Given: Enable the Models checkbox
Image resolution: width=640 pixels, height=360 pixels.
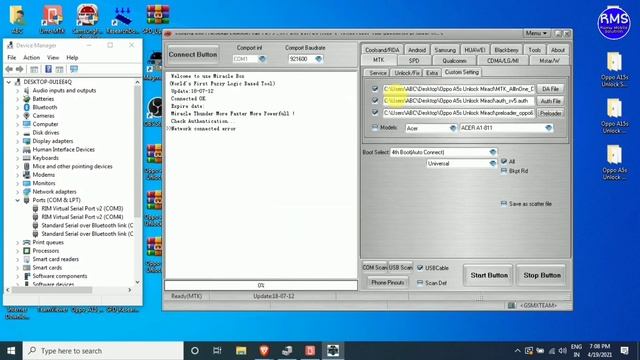Looking at the screenshot, I should tap(375, 127).
